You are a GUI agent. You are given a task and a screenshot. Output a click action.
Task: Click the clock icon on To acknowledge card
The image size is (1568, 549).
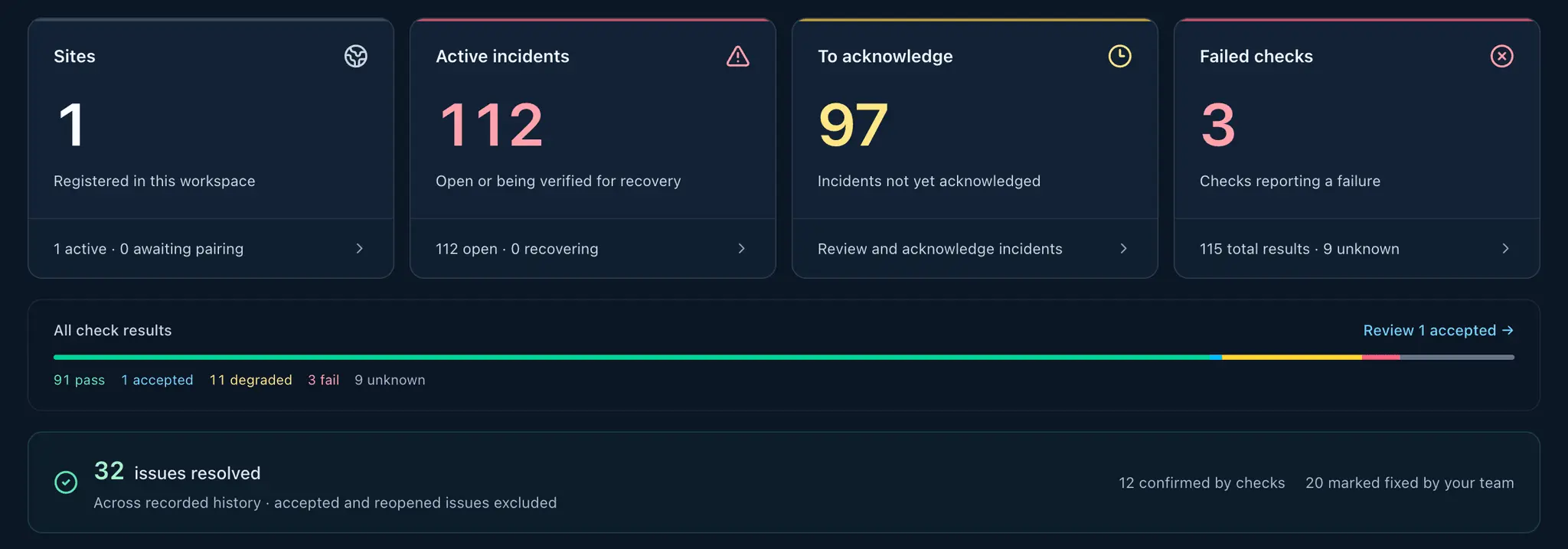[1120, 56]
